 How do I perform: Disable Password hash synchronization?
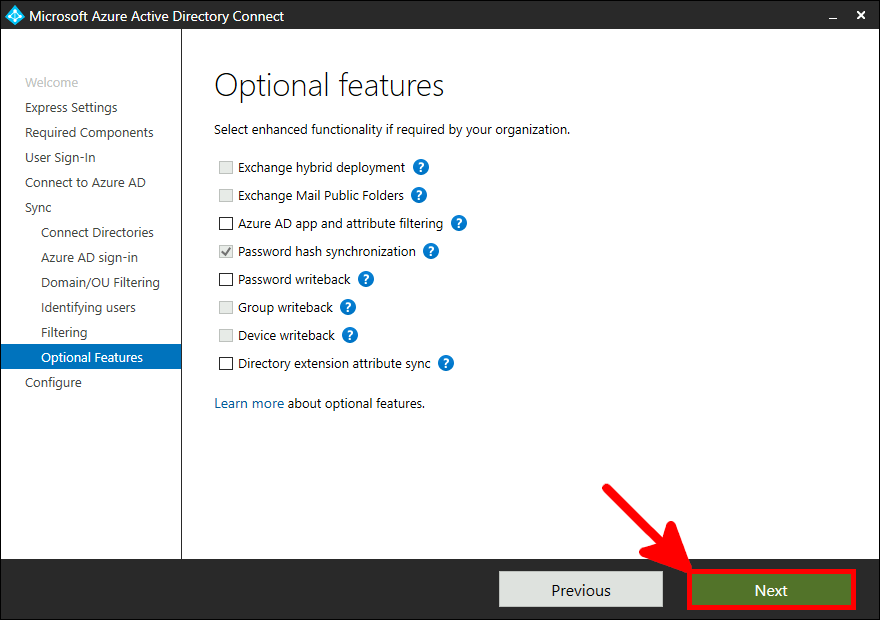click(x=225, y=251)
